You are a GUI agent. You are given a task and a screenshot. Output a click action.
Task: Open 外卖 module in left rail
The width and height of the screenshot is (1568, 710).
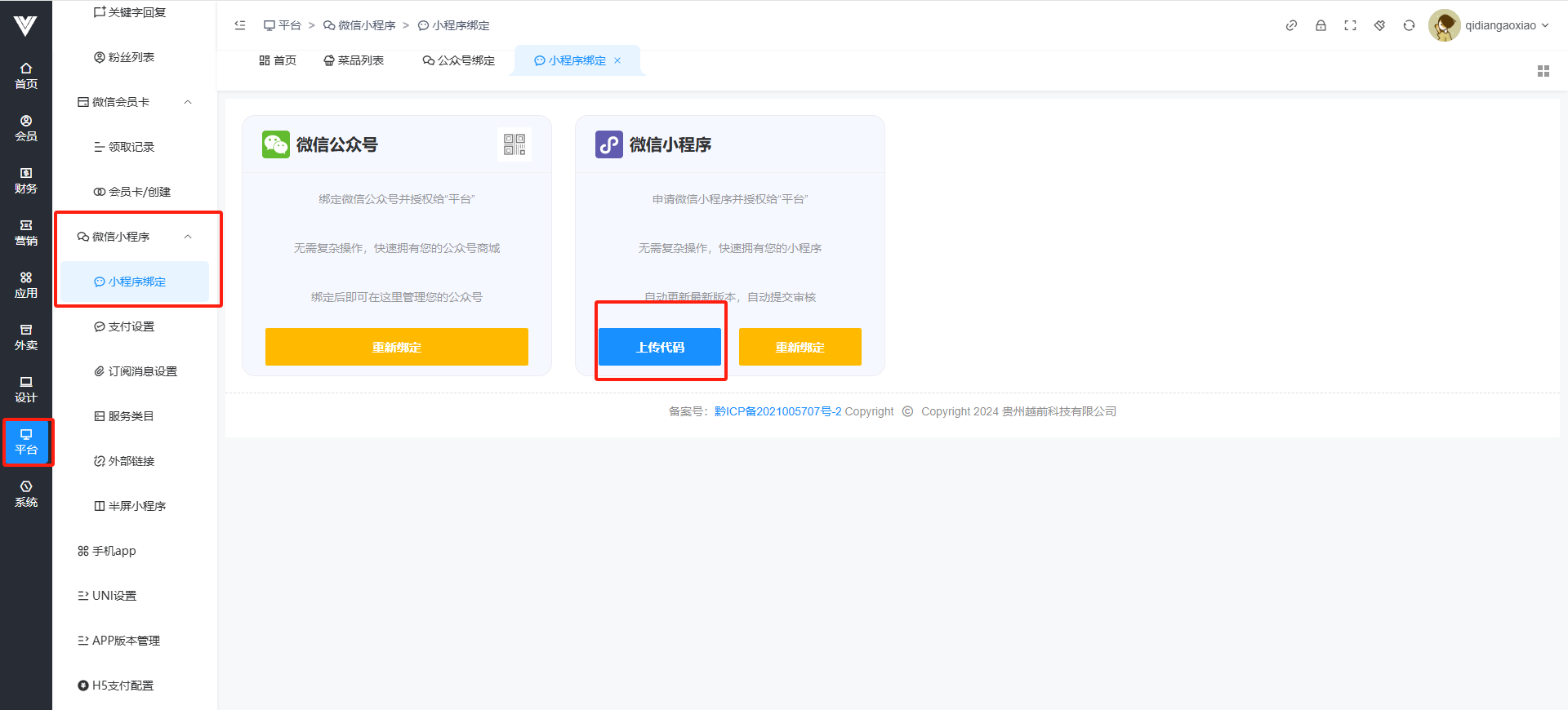tap(26, 337)
